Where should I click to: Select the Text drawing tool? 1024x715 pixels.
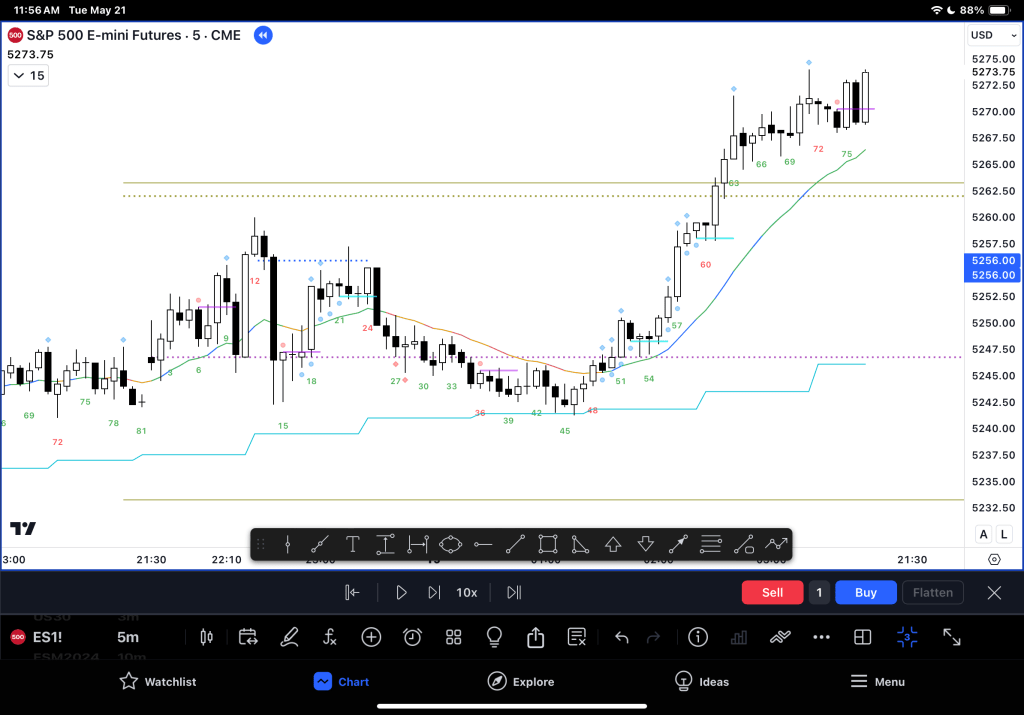pyautogui.click(x=353, y=544)
